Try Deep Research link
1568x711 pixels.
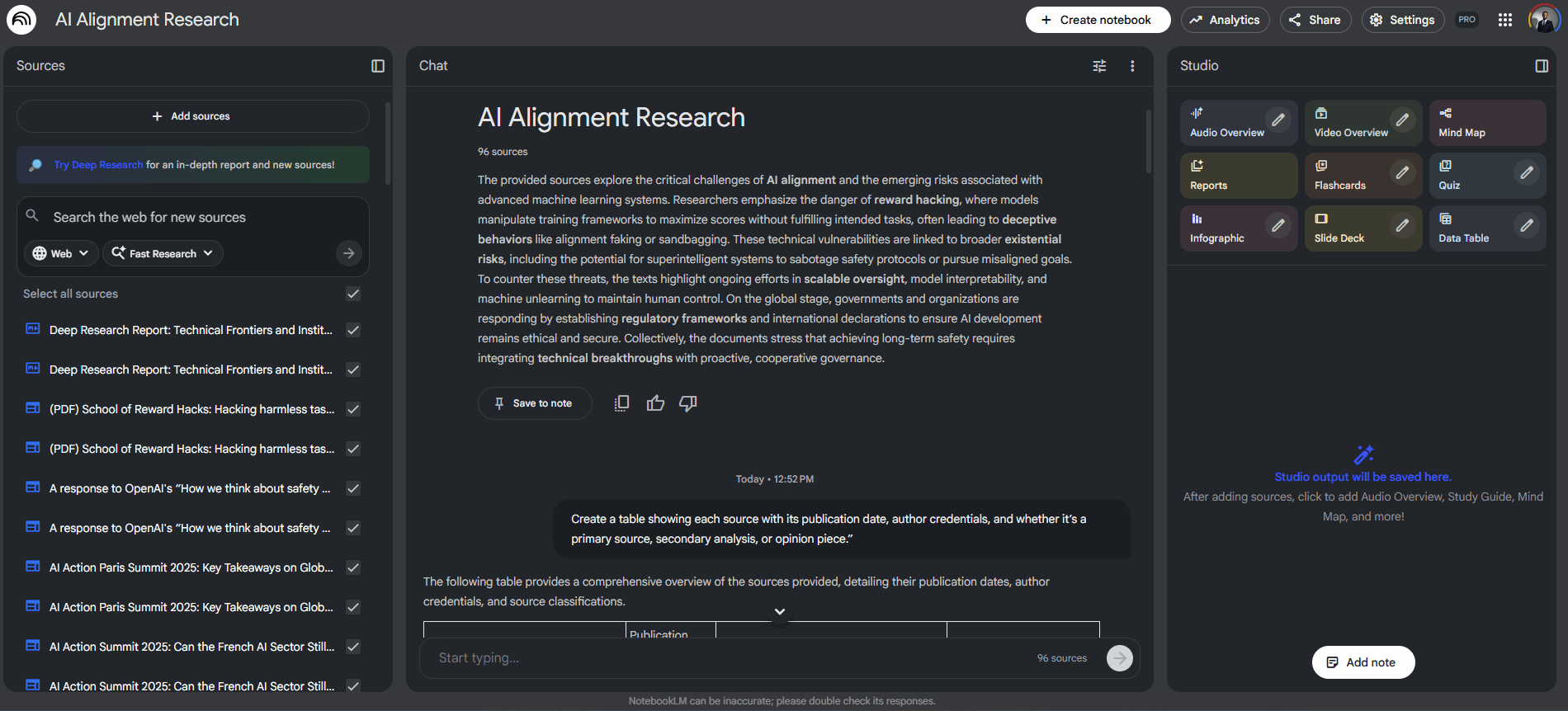tap(98, 165)
